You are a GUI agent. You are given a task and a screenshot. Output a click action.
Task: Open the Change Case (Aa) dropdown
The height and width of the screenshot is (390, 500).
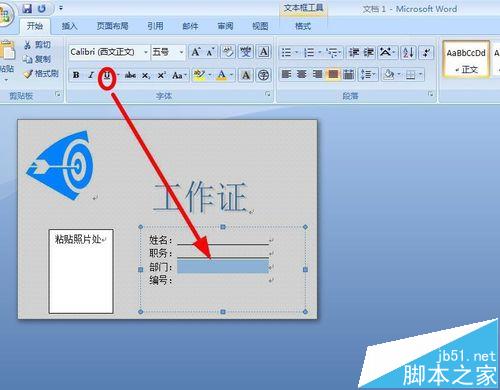click(x=180, y=75)
